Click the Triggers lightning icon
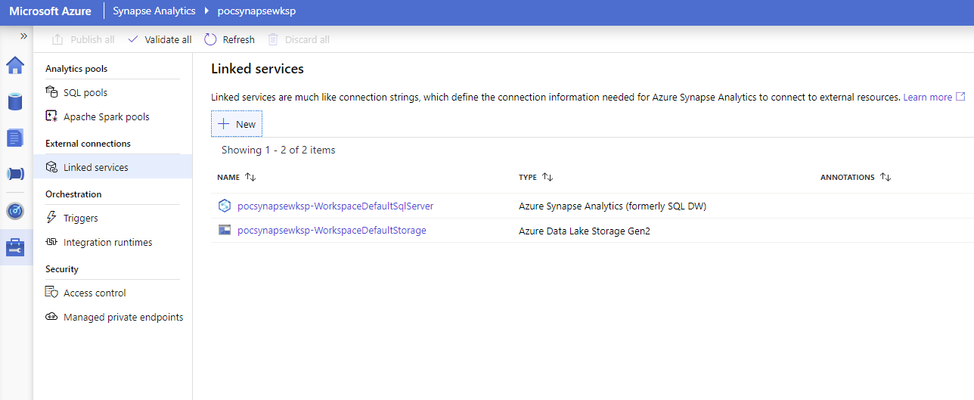Viewport: 974px width, 400px height. coord(52,218)
